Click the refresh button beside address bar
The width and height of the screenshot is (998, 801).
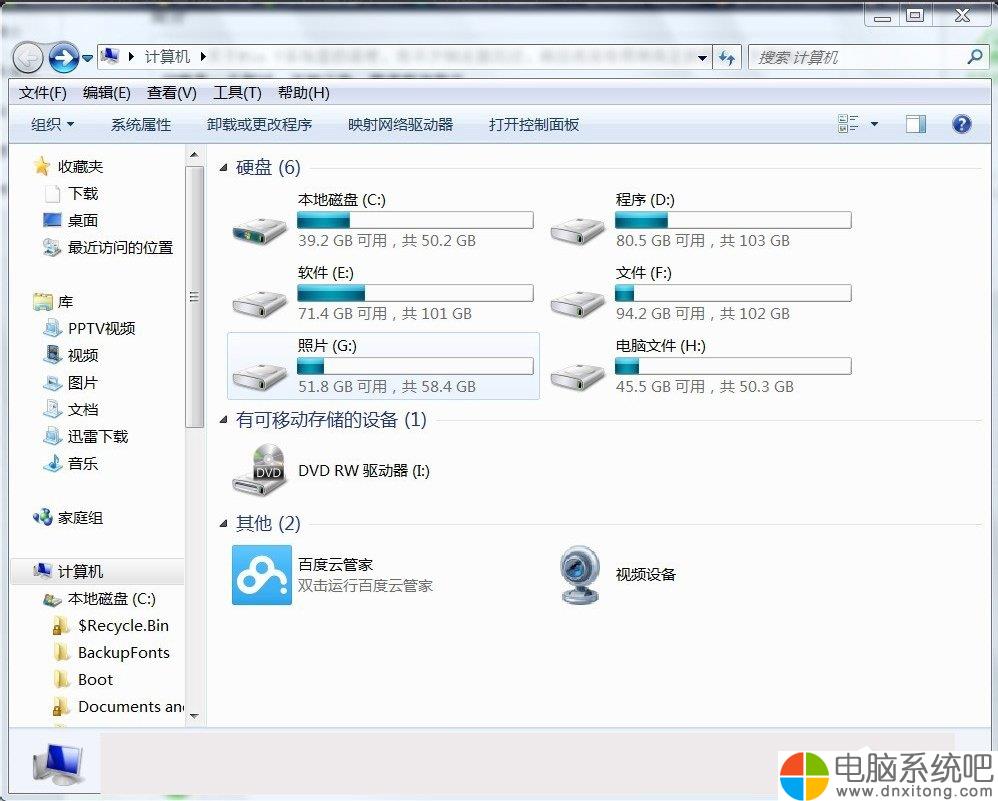727,57
